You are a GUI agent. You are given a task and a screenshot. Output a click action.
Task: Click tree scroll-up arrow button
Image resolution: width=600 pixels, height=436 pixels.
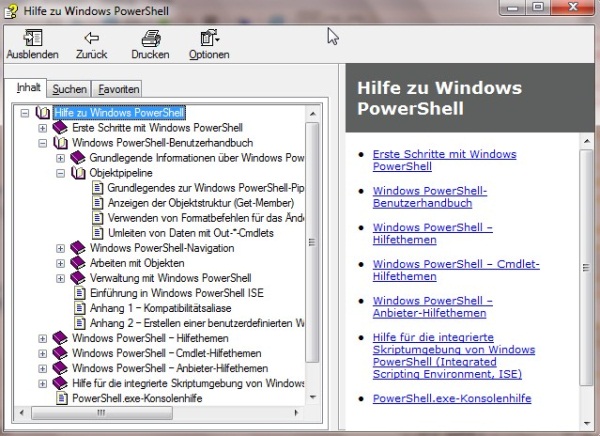tap(313, 114)
